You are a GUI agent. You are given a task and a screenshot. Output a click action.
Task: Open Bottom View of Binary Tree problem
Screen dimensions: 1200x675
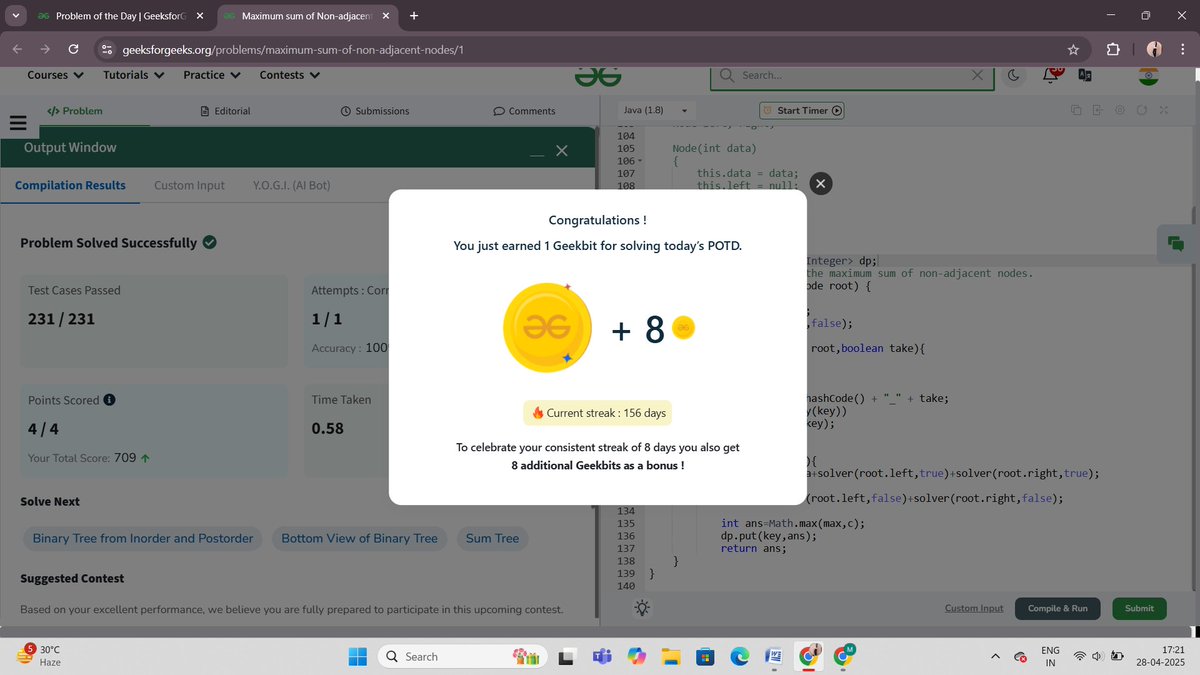pyautogui.click(x=360, y=538)
